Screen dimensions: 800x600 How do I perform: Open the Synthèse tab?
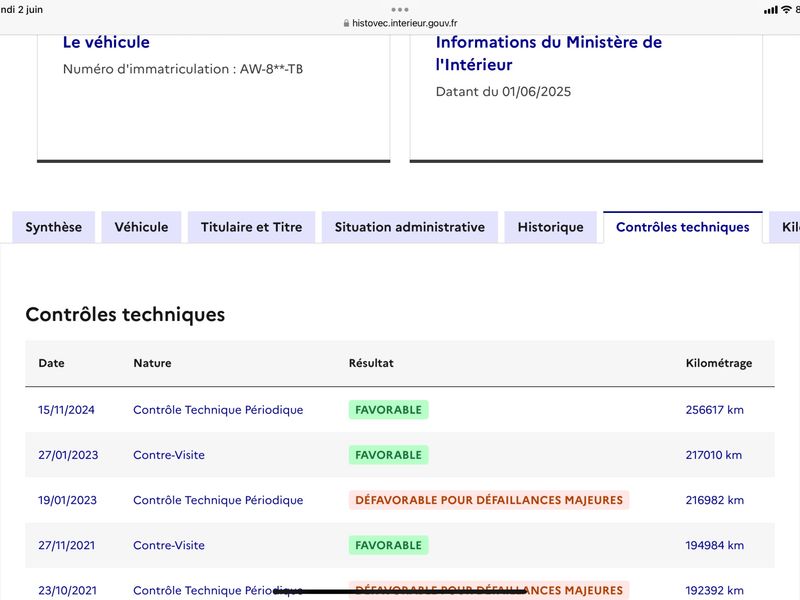54,227
